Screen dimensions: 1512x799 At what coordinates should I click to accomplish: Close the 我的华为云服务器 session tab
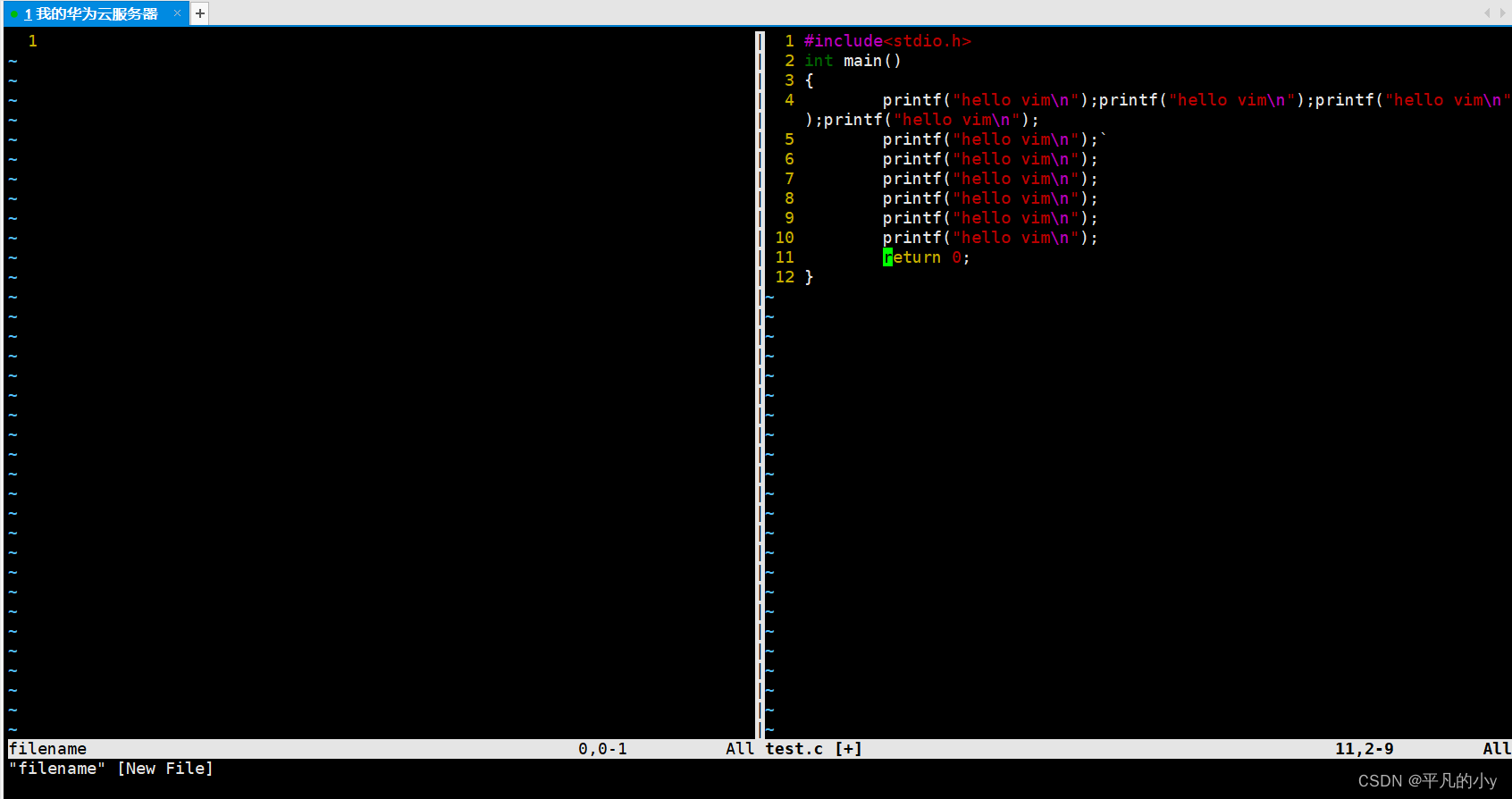pyautogui.click(x=177, y=13)
